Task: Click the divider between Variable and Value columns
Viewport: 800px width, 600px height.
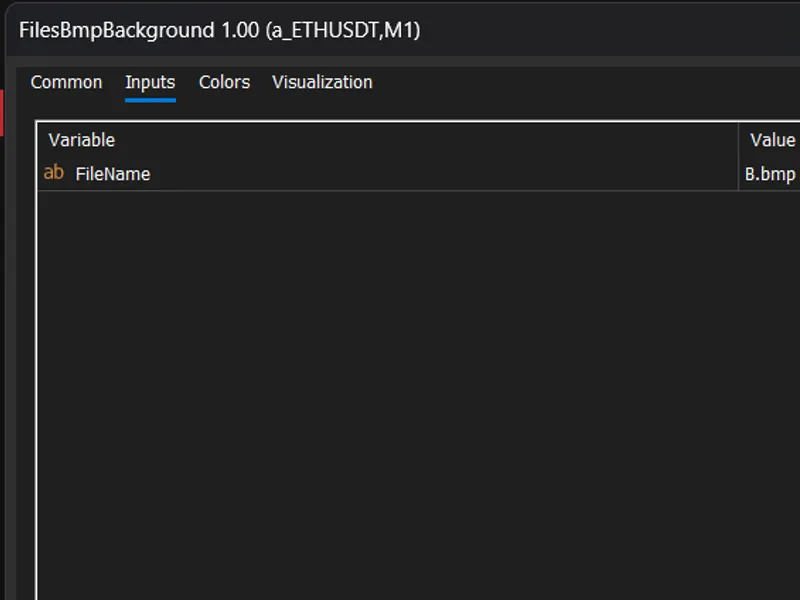Action: pos(738,156)
